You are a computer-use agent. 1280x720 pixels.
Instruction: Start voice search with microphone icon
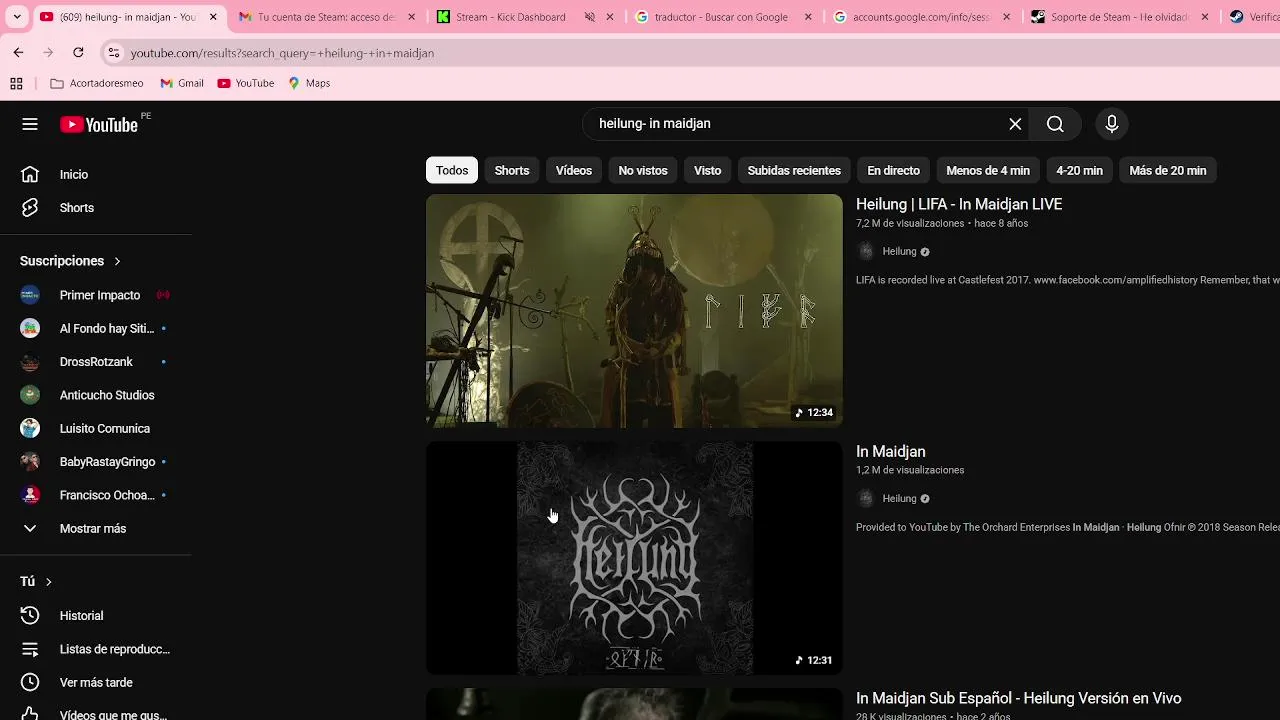click(1111, 124)
